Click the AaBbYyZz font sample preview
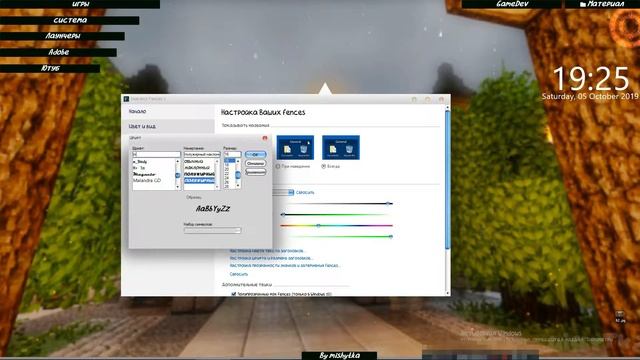 (213, 209)
